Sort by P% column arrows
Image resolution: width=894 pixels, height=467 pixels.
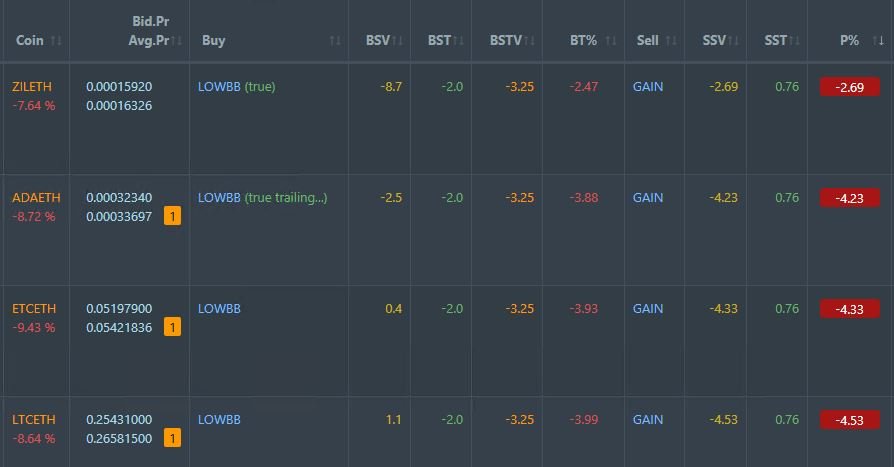[879, 40]
